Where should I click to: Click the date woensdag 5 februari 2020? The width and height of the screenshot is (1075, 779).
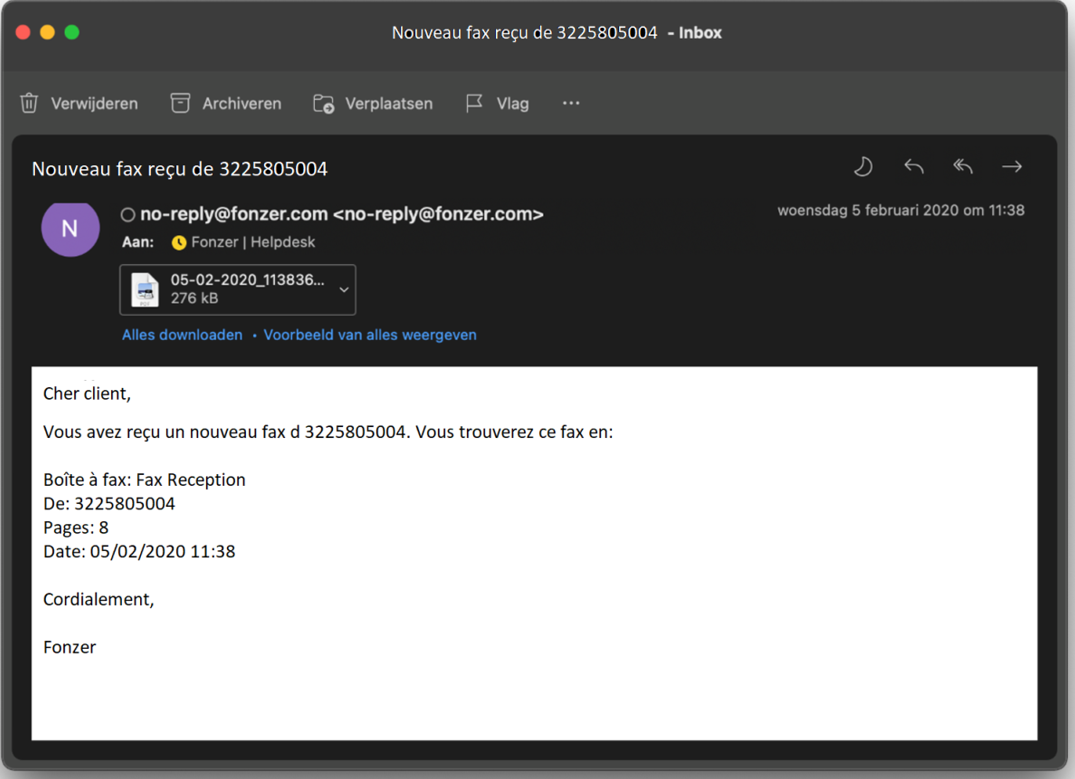[x=901, y=211]
